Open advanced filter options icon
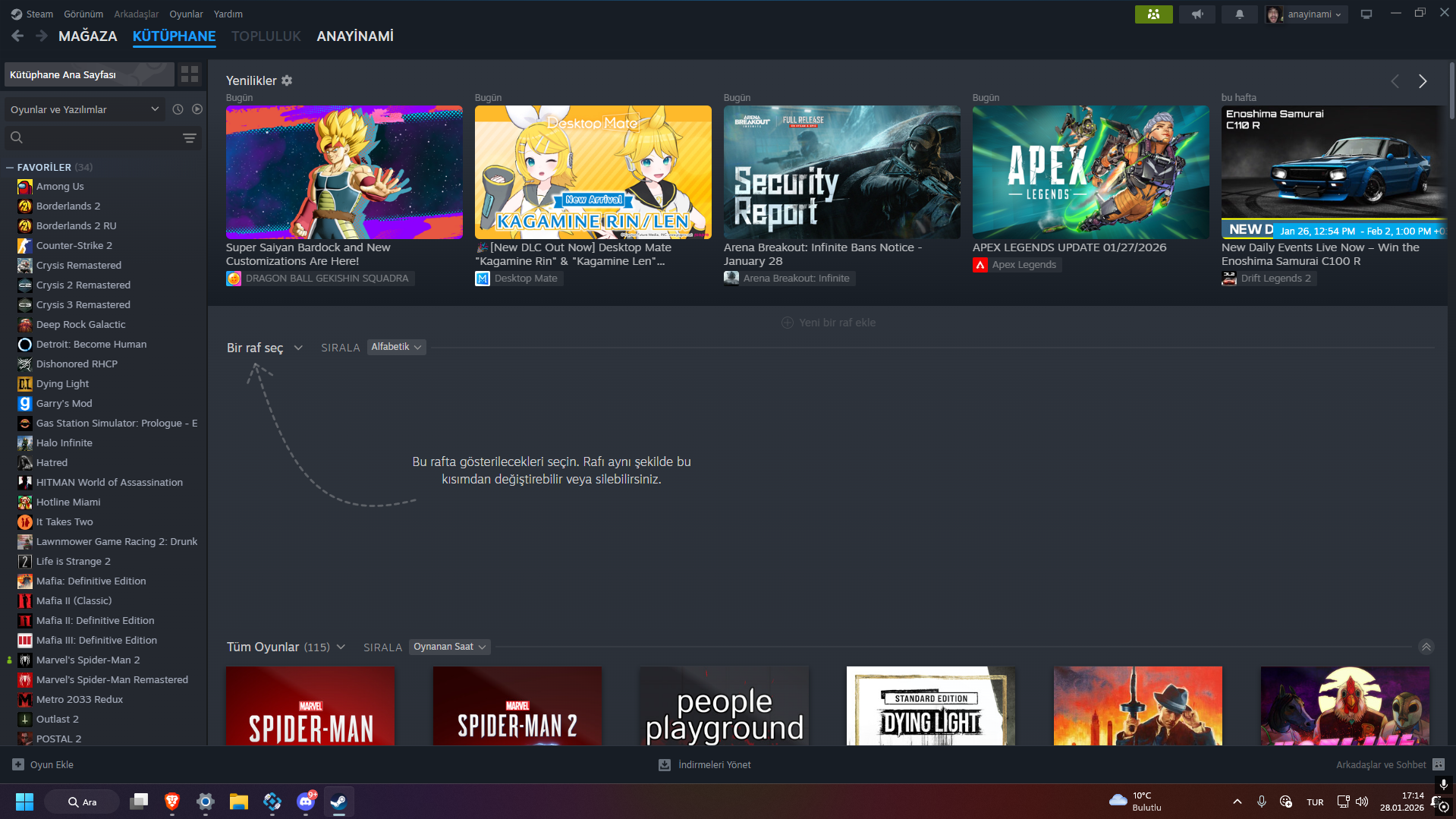The image size is (1456, 819). pos(190,138)
